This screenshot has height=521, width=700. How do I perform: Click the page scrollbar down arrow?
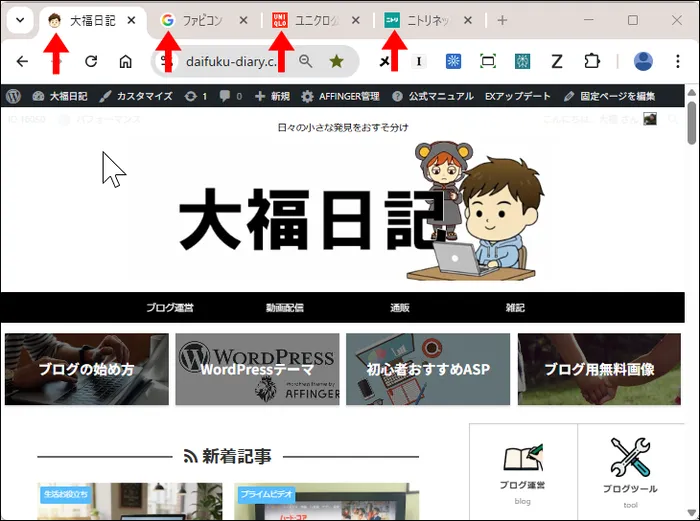[x=692, y=513]
